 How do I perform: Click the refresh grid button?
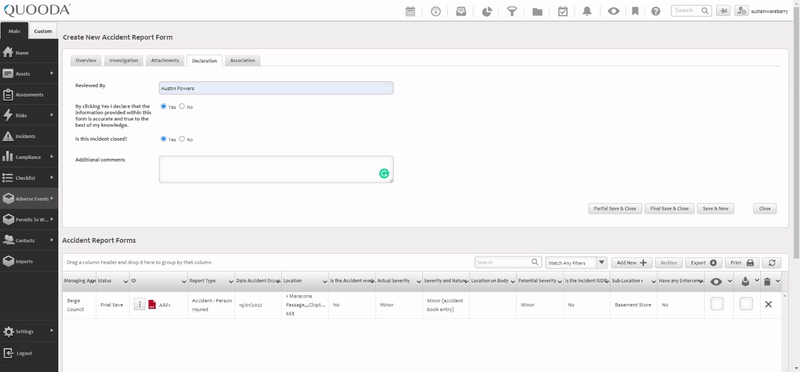tap(772, 263)
